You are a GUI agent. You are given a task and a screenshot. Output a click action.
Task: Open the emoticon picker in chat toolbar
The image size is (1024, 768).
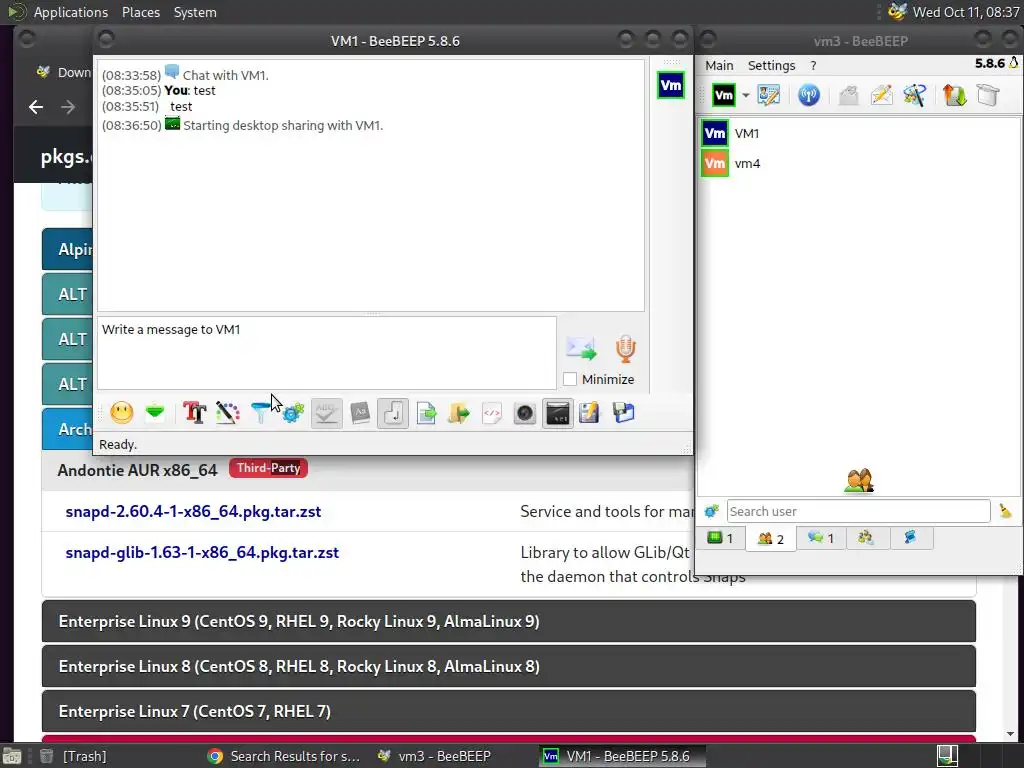point(122,413)
